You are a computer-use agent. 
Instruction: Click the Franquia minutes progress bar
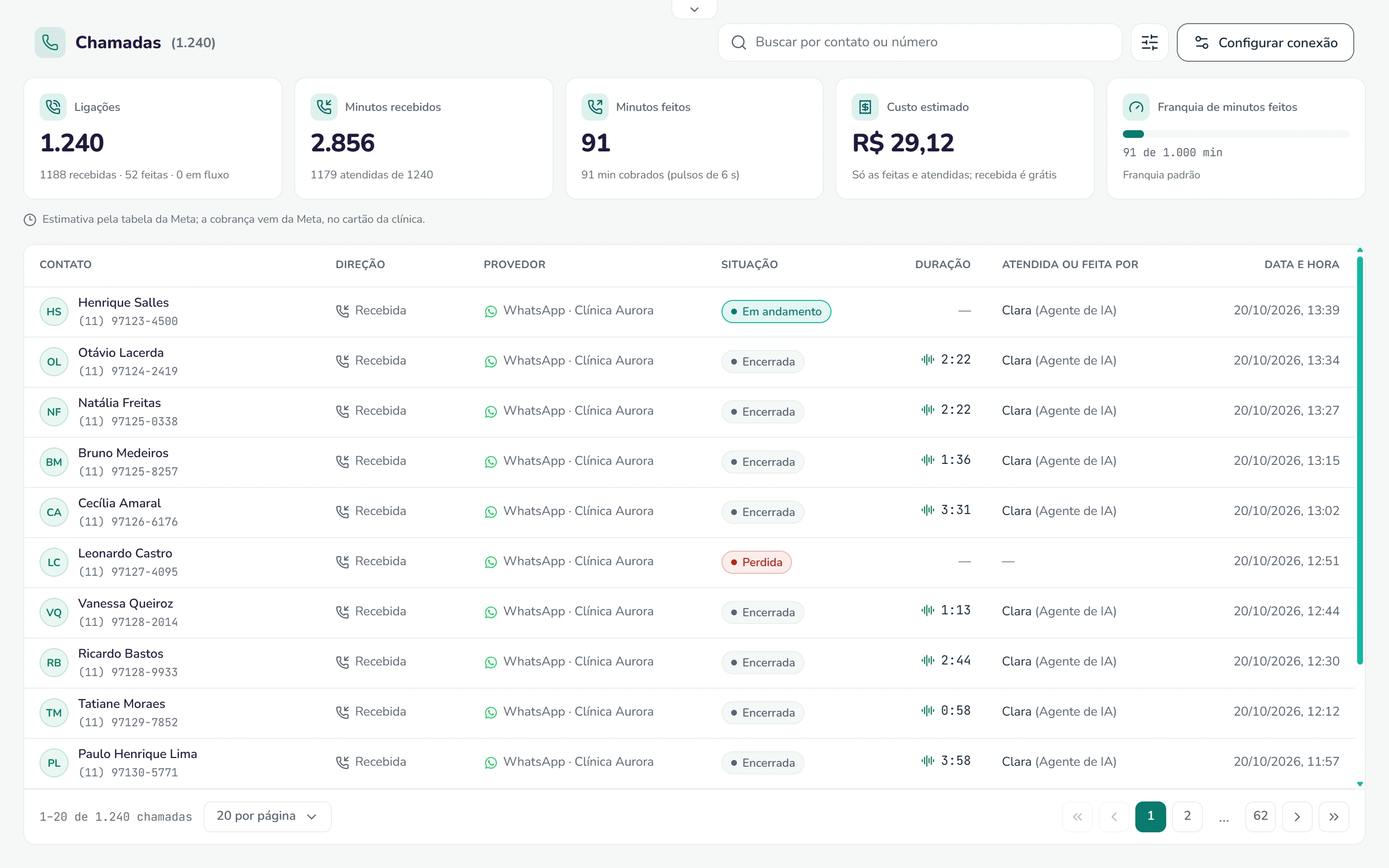[x=1236, y=135]
